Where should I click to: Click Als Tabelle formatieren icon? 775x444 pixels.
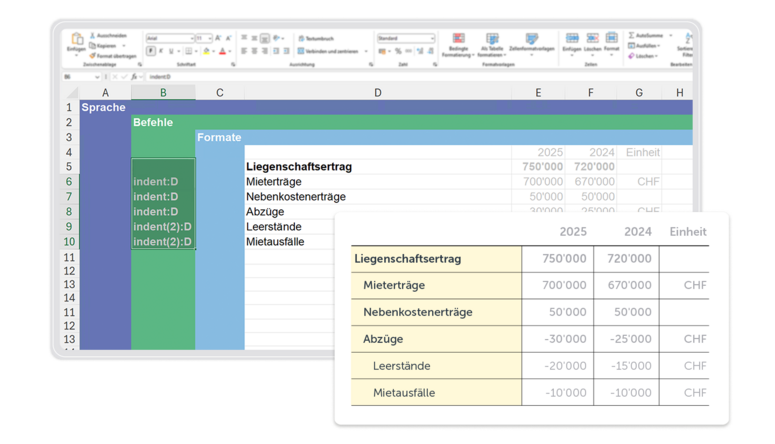point(491,40)
